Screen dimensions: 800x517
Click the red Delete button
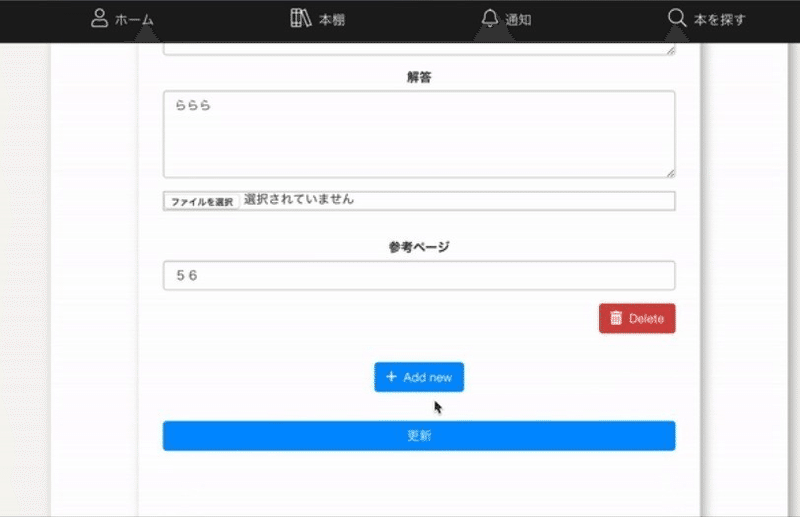pos(637,318)
